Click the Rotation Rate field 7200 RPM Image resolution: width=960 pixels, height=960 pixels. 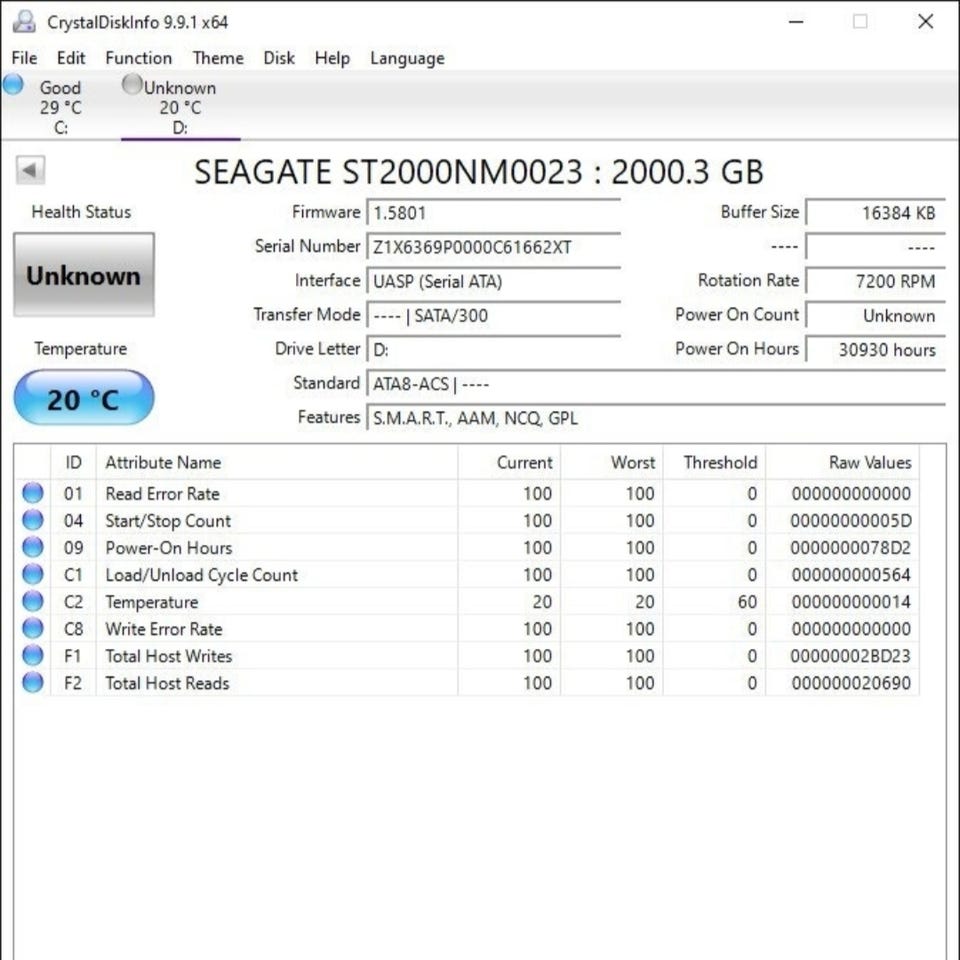pyautogui.click(x=876, y=282)
